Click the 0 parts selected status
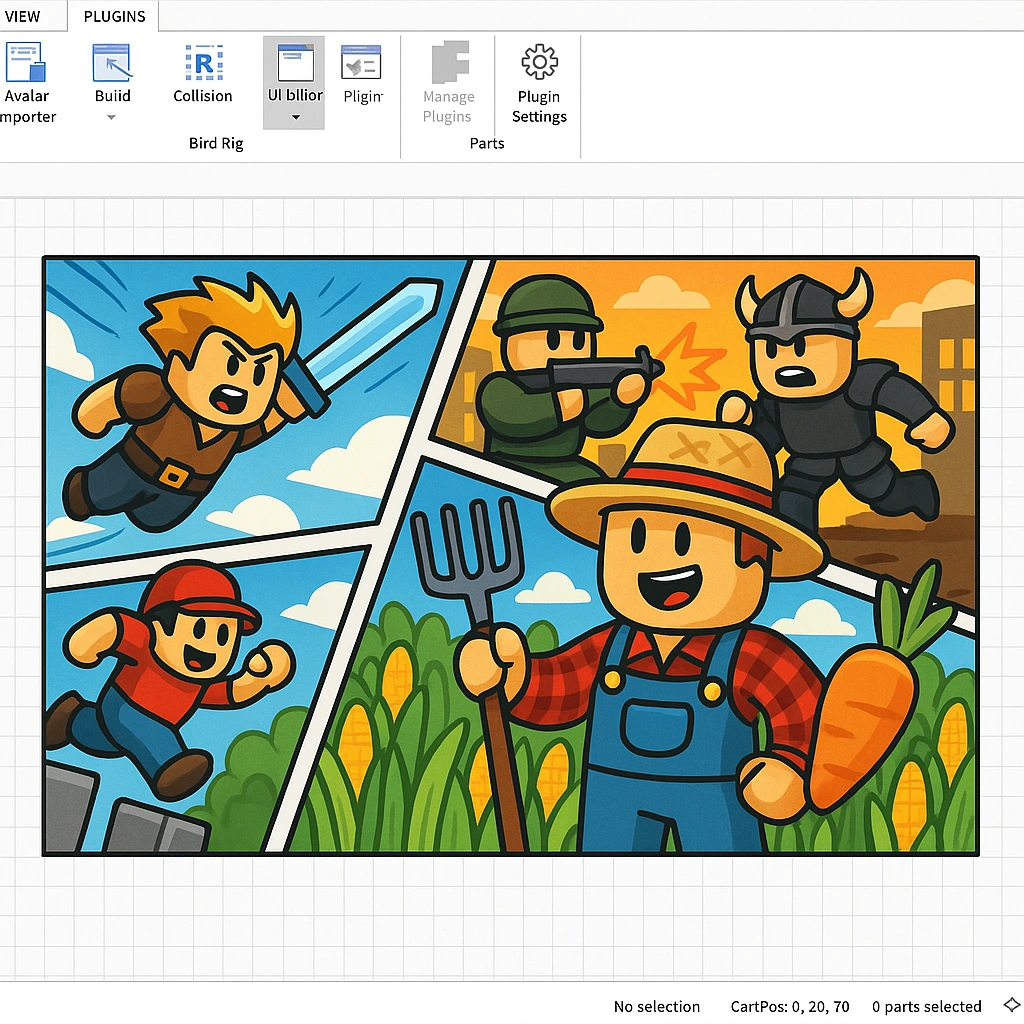 (926, 1006)
